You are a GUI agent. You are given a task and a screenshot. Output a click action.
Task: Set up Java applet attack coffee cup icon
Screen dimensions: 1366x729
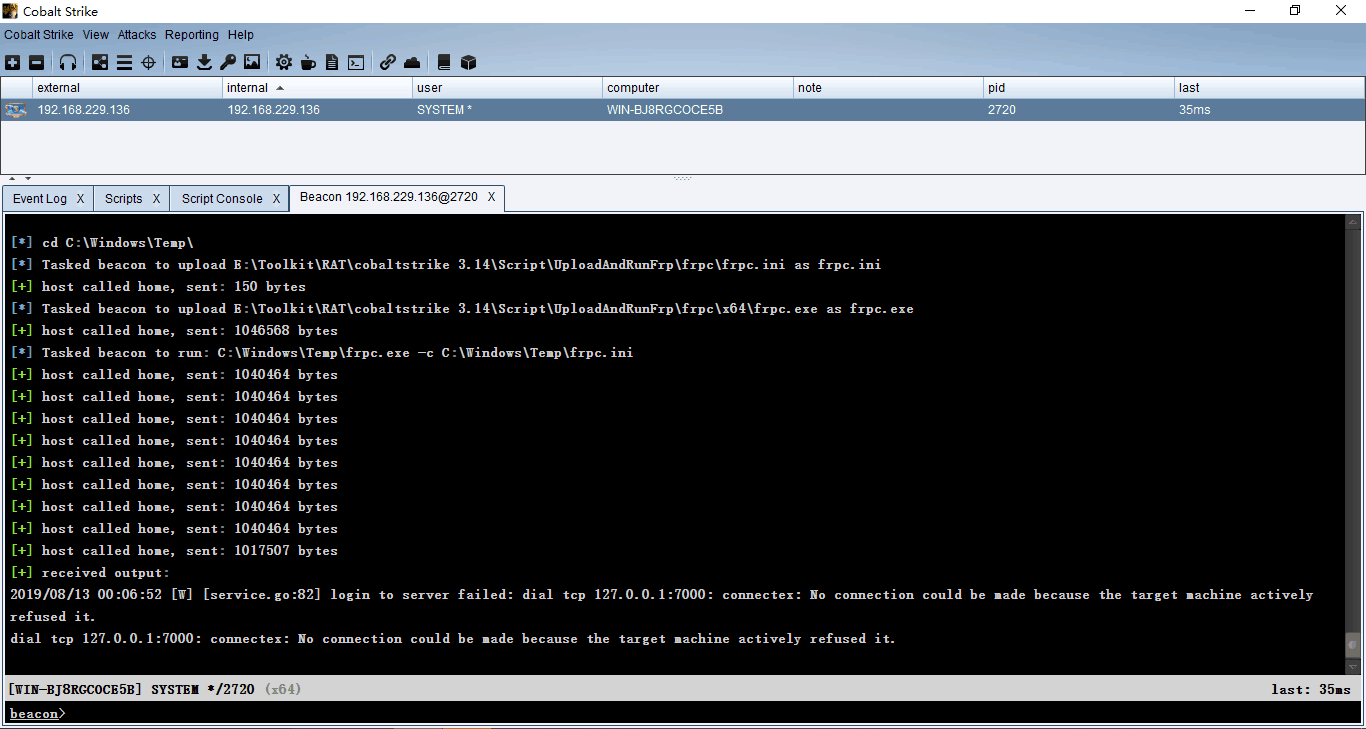coord(308,62)
